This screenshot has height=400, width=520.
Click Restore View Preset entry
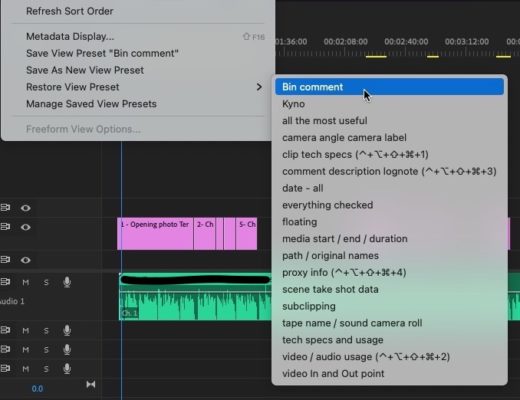tap(73, 87)
